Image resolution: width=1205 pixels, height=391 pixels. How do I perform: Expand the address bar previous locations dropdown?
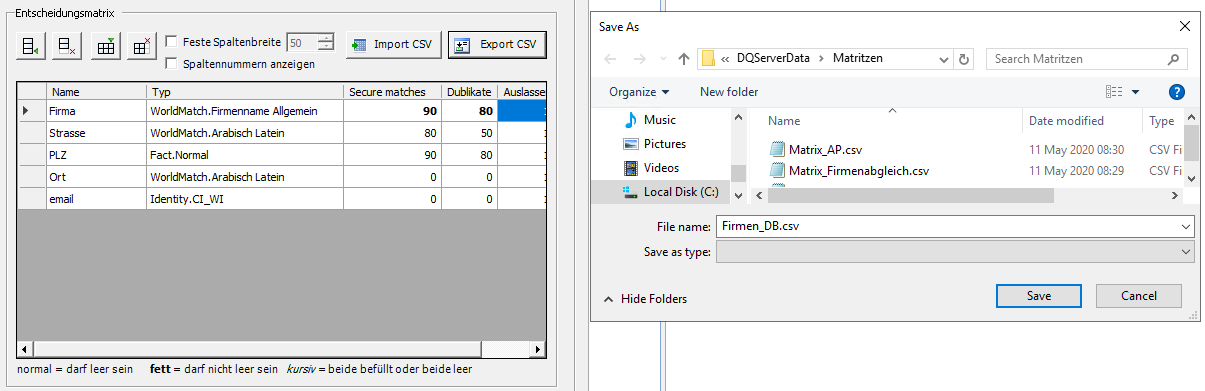tap(943, 59)
